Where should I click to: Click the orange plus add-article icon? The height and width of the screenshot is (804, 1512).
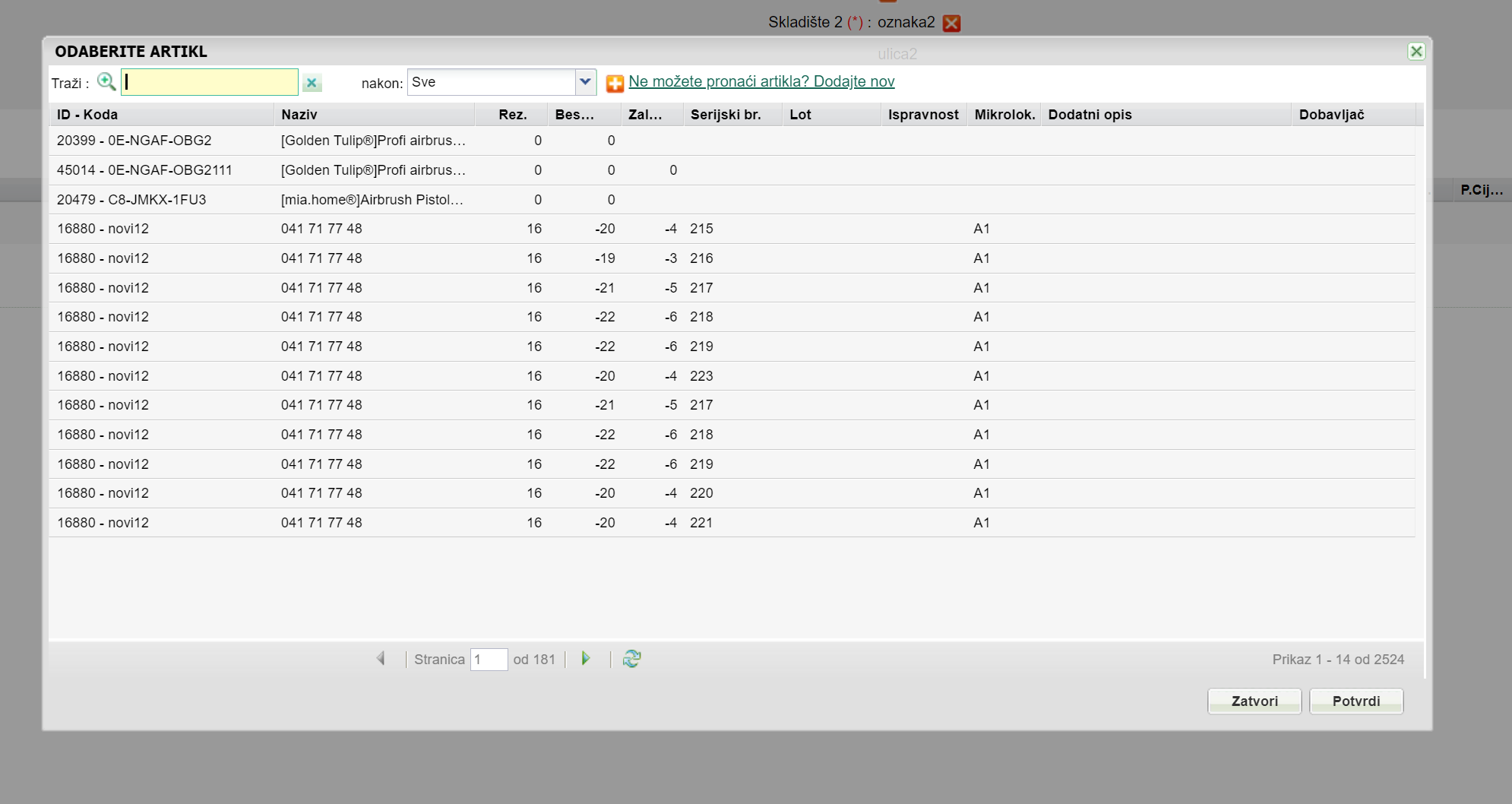click(x=615, y=83)
